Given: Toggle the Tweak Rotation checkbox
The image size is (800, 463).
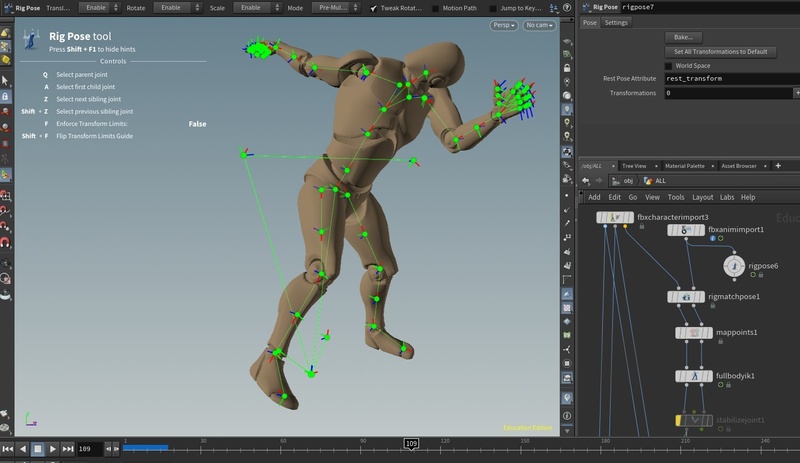Looking at the screenshot, I should pyautogui.click(x=374, y=8).
